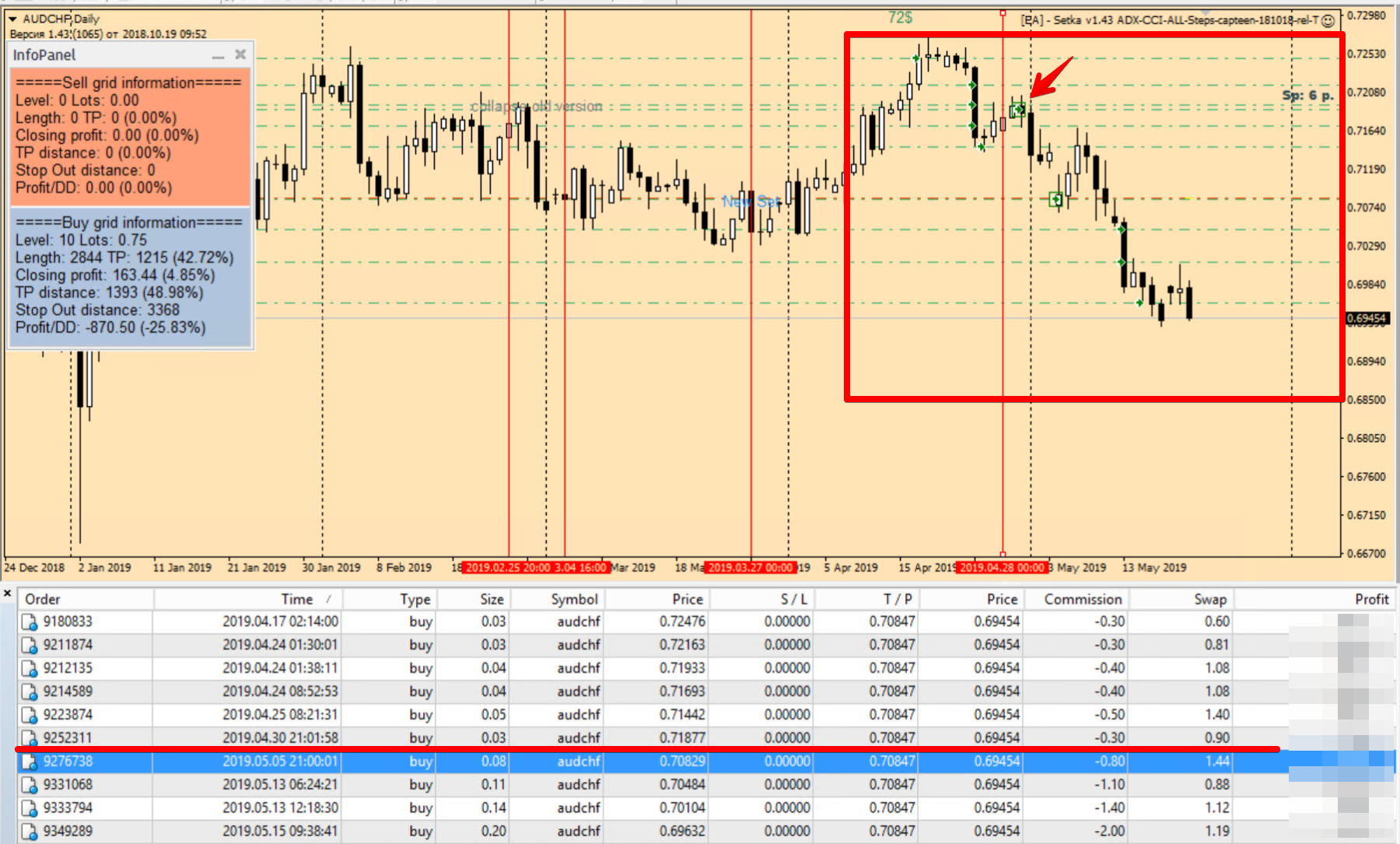Image resolution: width=1400 pixels, height=844 pixels.
Task: Click time cell 2019.04.30 21:01:58
Action: click(280, 737)
